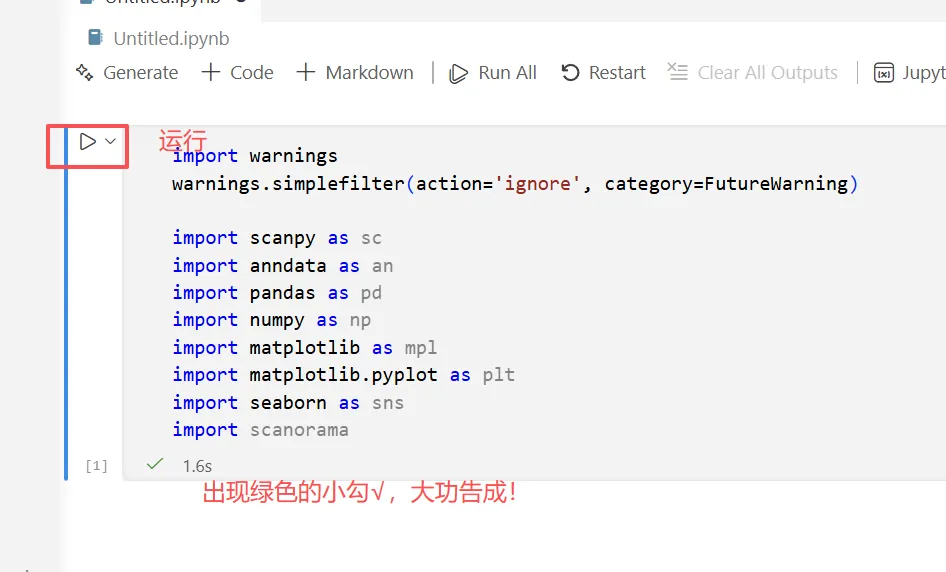Click the Untitled.ipynb breadcrumb label
Image resolution: width=946 pixels, height=572 pixels.
click(171, 39)
